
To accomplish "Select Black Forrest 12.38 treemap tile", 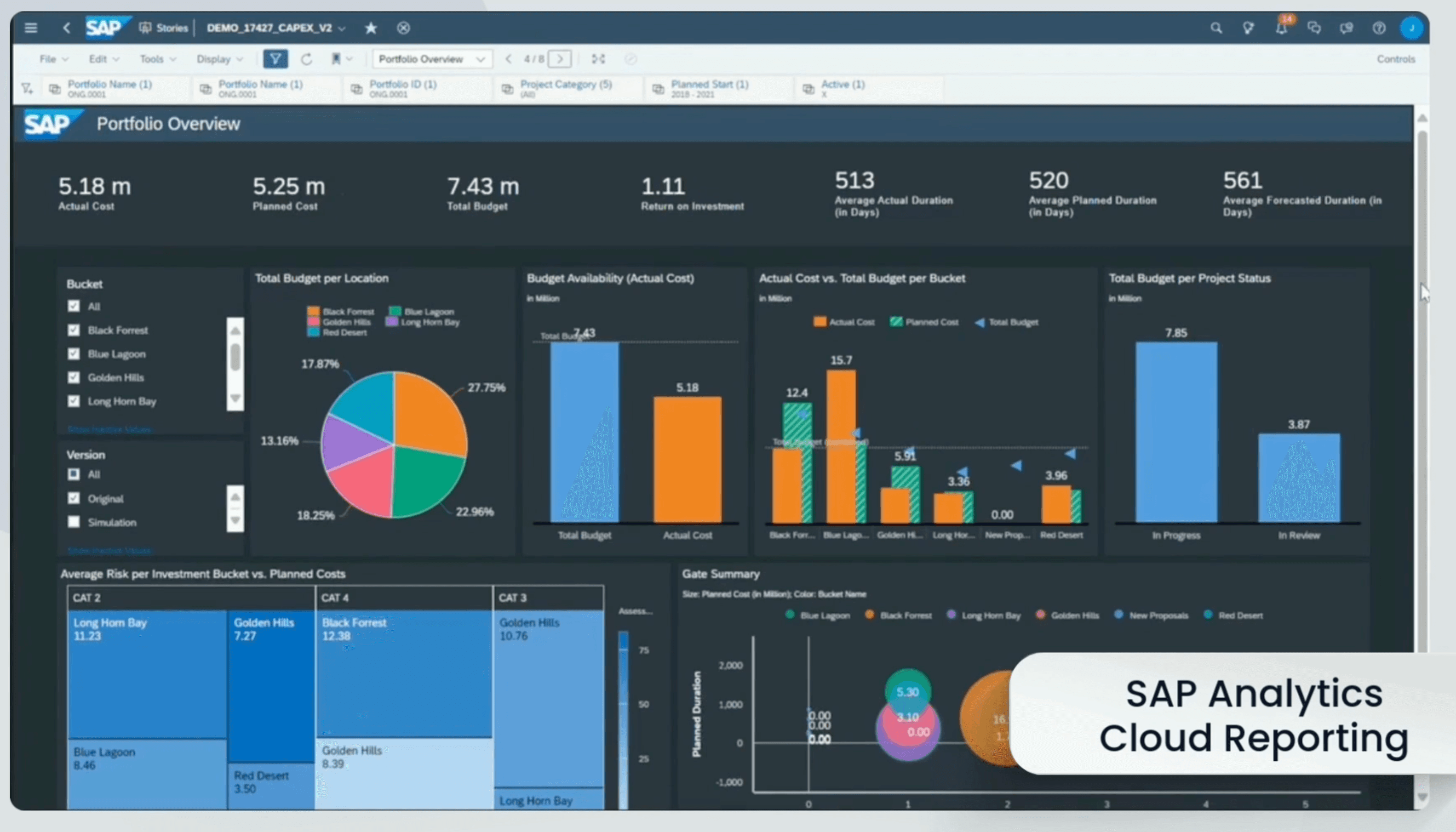I will click(404, 674).
